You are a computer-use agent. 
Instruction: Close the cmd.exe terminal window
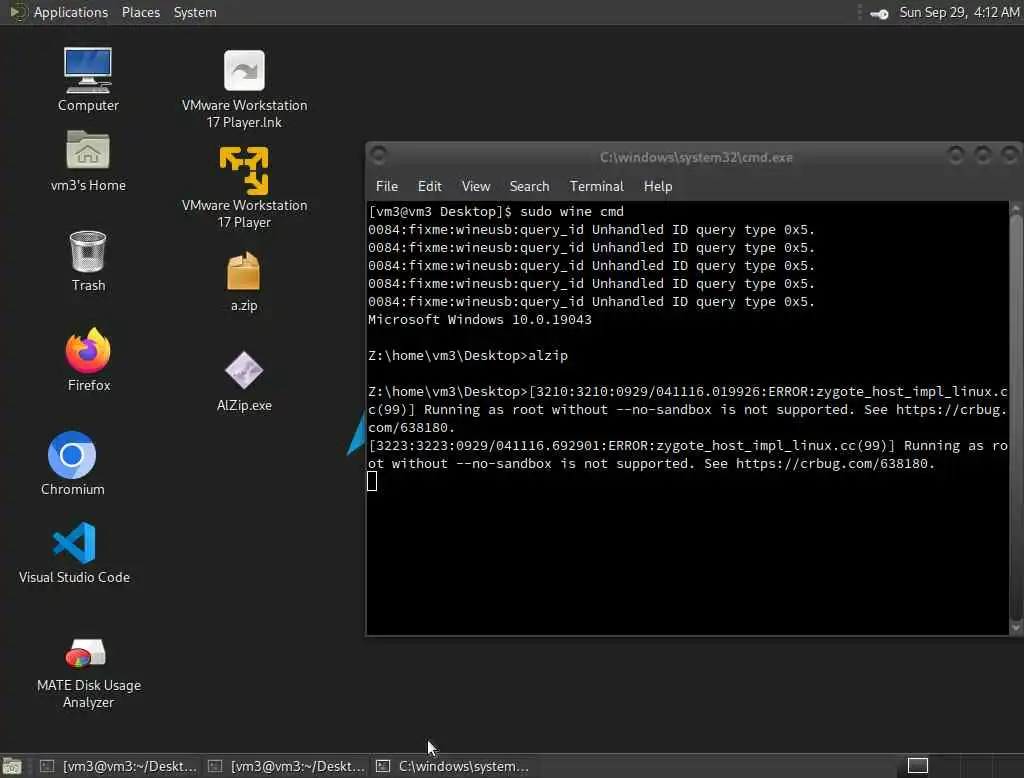click(1010, 155)
